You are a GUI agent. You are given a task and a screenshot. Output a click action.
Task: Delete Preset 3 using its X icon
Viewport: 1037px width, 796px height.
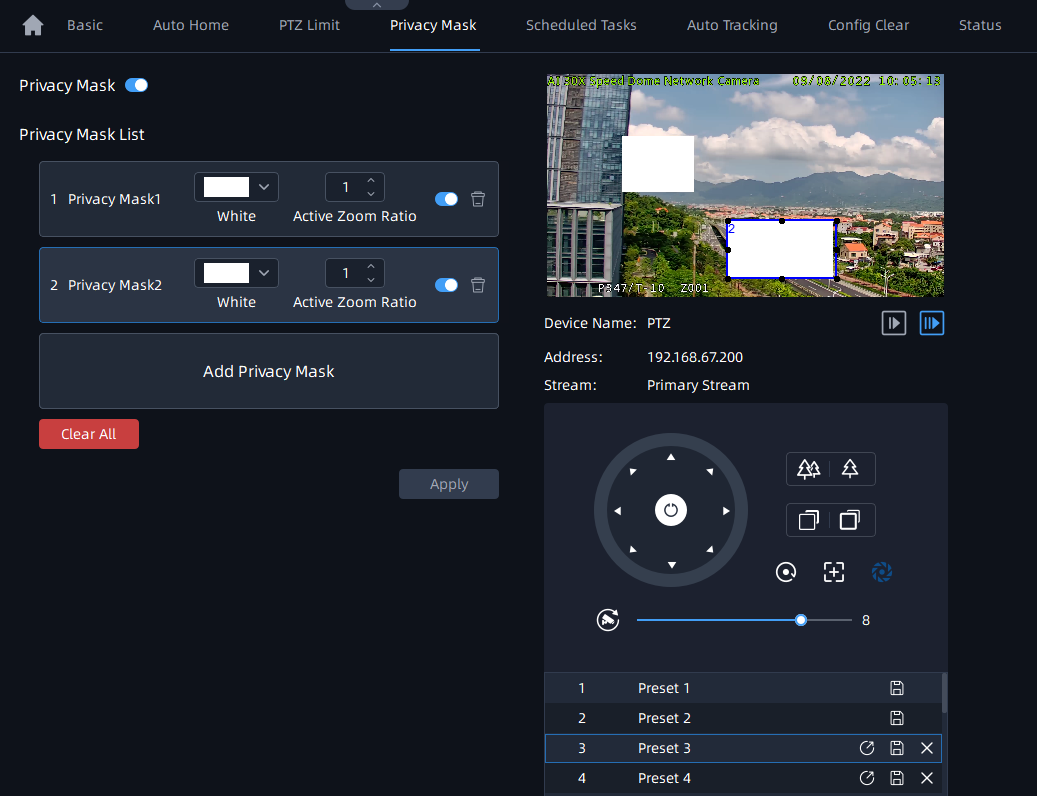tap(927, 748)
